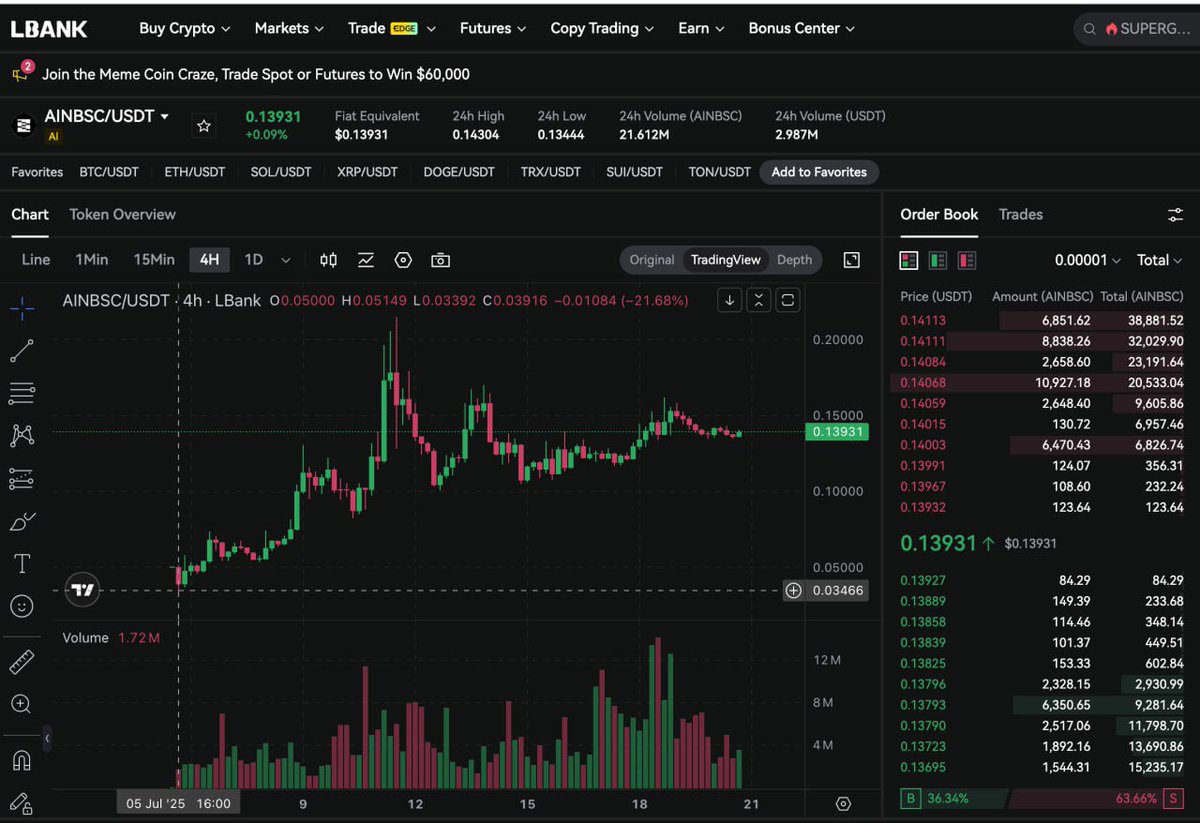1200x823 pixels.
Task: Click Add to Favorites button
Action: click(x=819, y=172)
